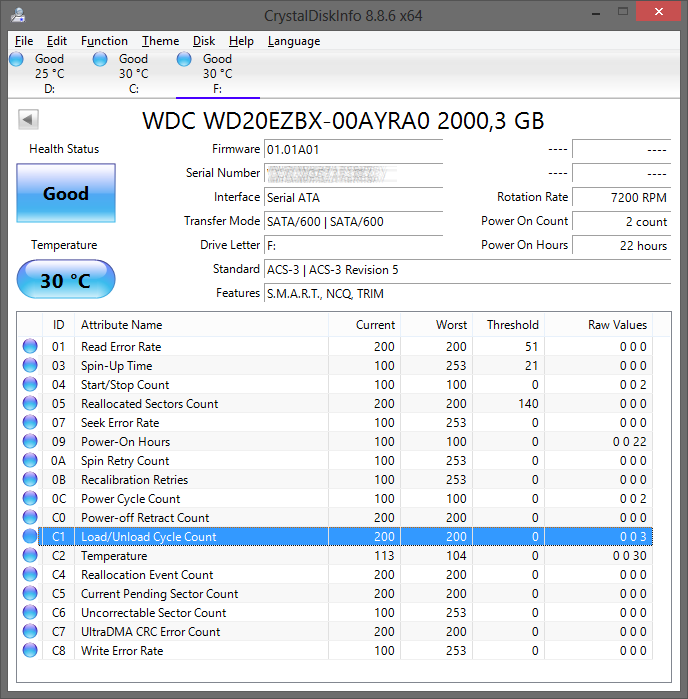The width and height of the screenshot is (688, 699).
Task: Click status orb of Start/Stop Count
Action: click(30, 384)
